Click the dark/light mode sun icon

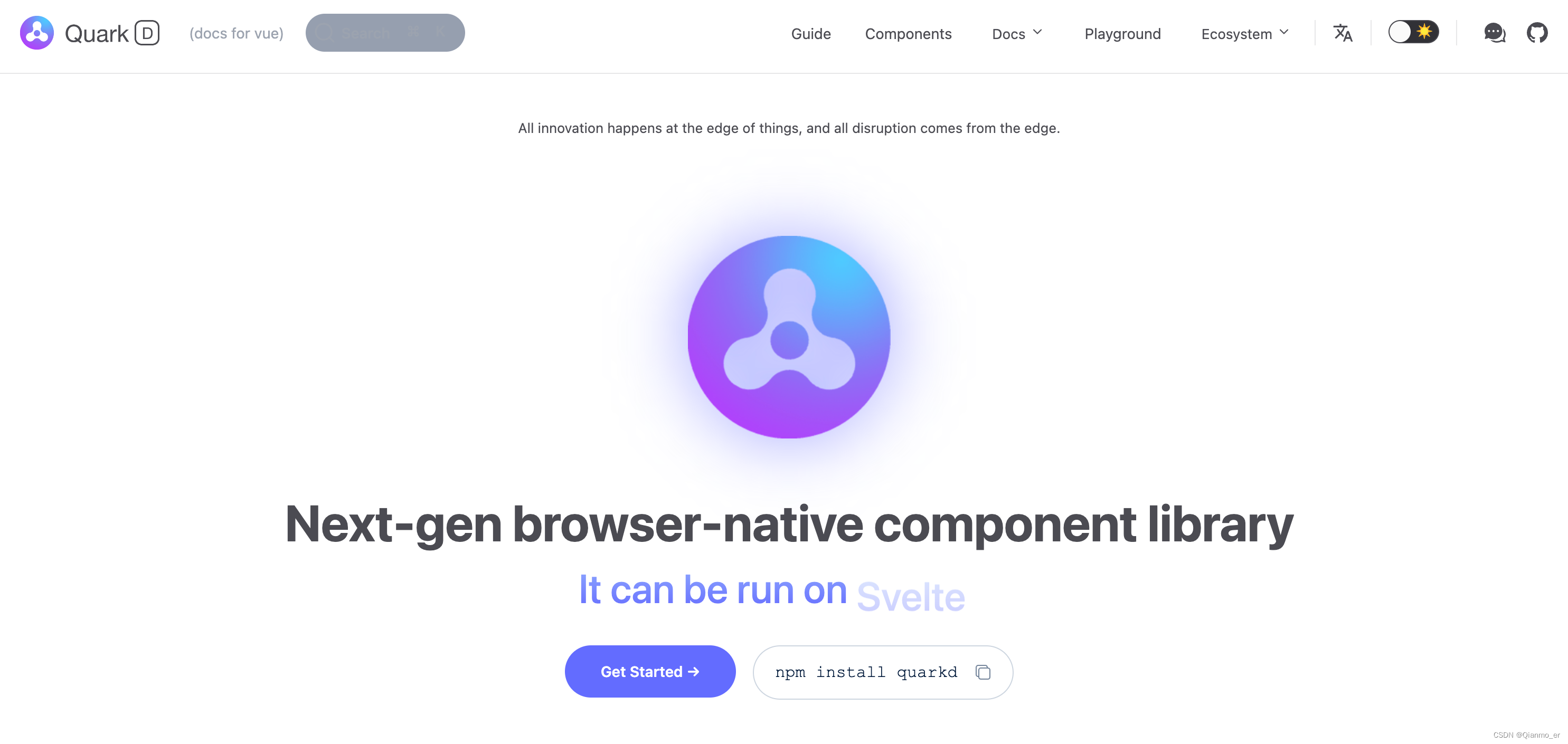click(1421, 33)
